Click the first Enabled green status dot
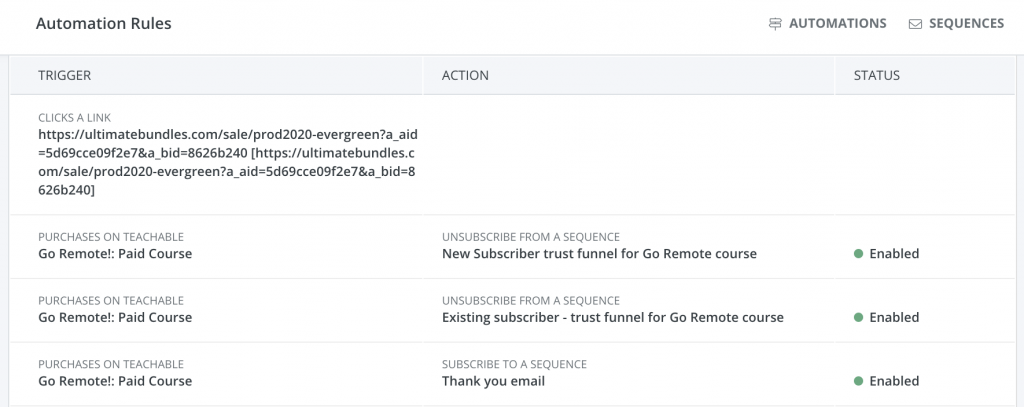This screenshot has height=407, width=1024. tap(858, 254)
